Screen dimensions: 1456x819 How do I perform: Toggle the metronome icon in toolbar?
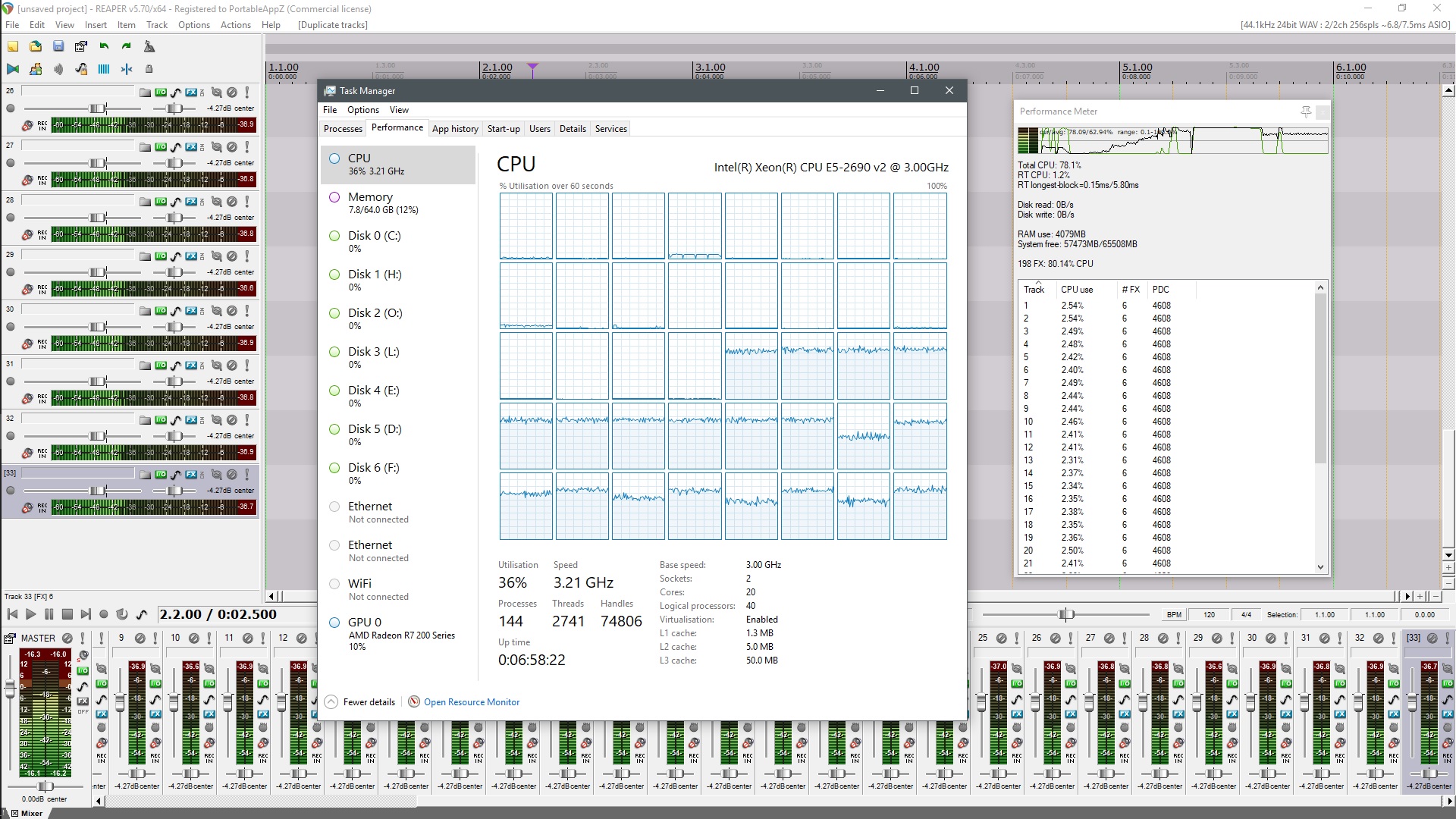[x=149, y=46]
